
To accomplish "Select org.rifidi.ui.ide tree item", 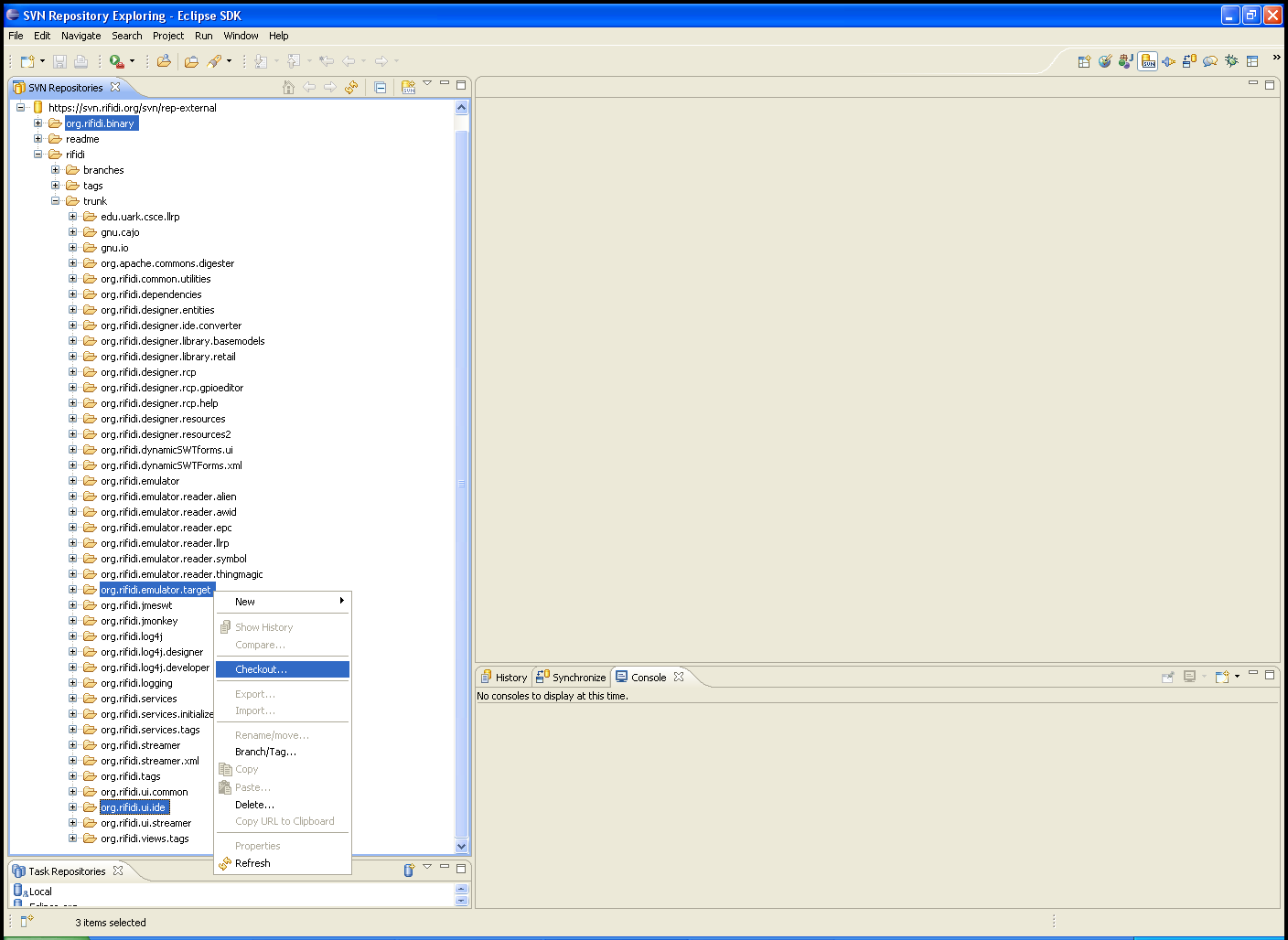I will 134,807.
